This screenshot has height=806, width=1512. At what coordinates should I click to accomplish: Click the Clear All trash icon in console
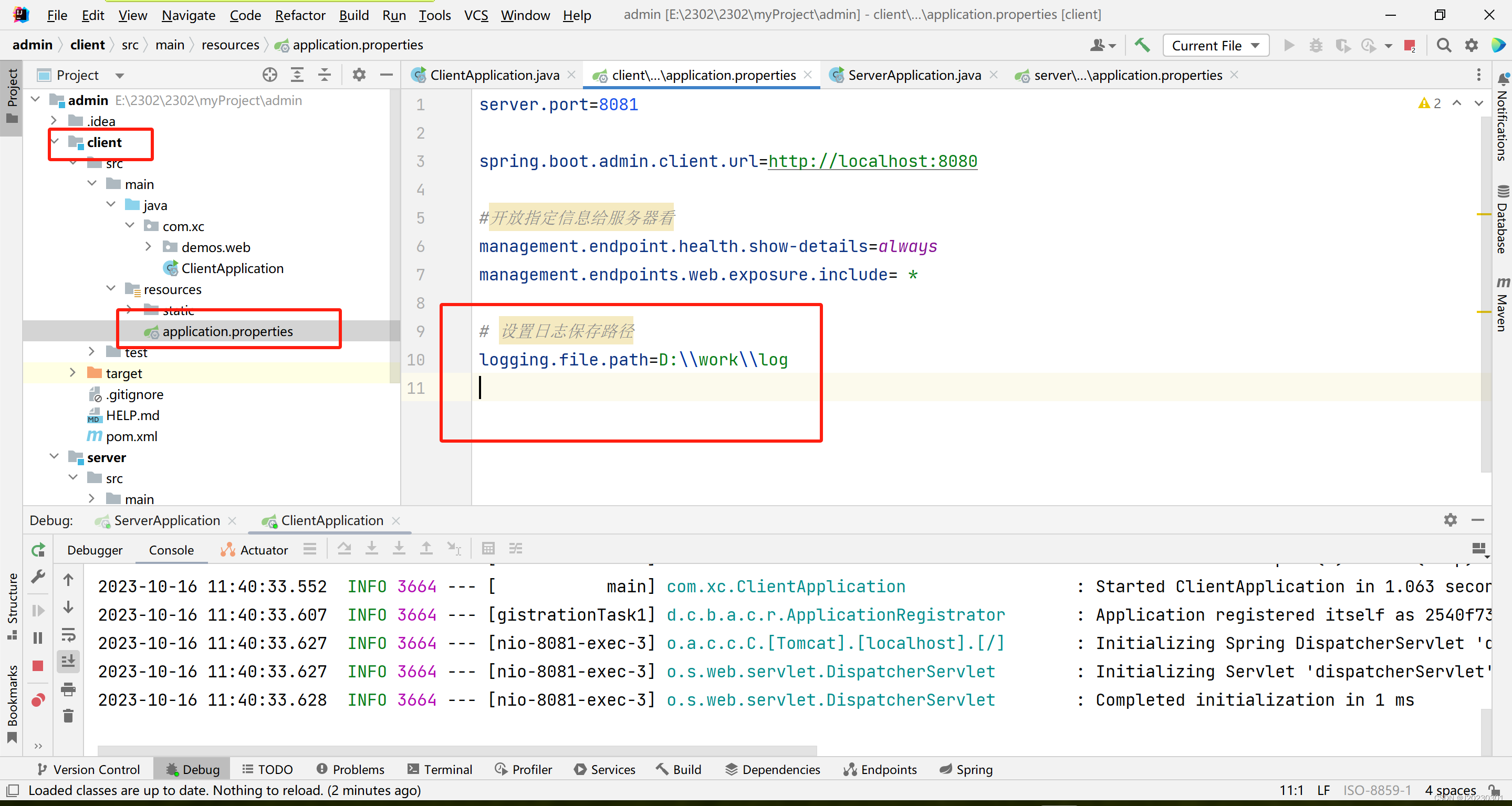[68, 716]
